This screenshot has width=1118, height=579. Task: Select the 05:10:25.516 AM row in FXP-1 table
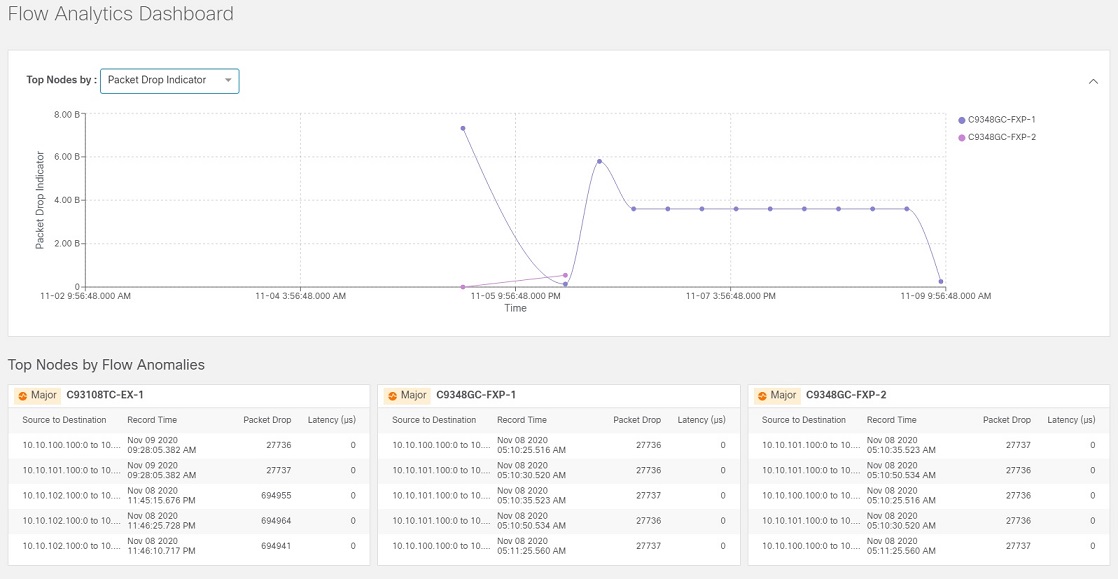click(559, 445)
